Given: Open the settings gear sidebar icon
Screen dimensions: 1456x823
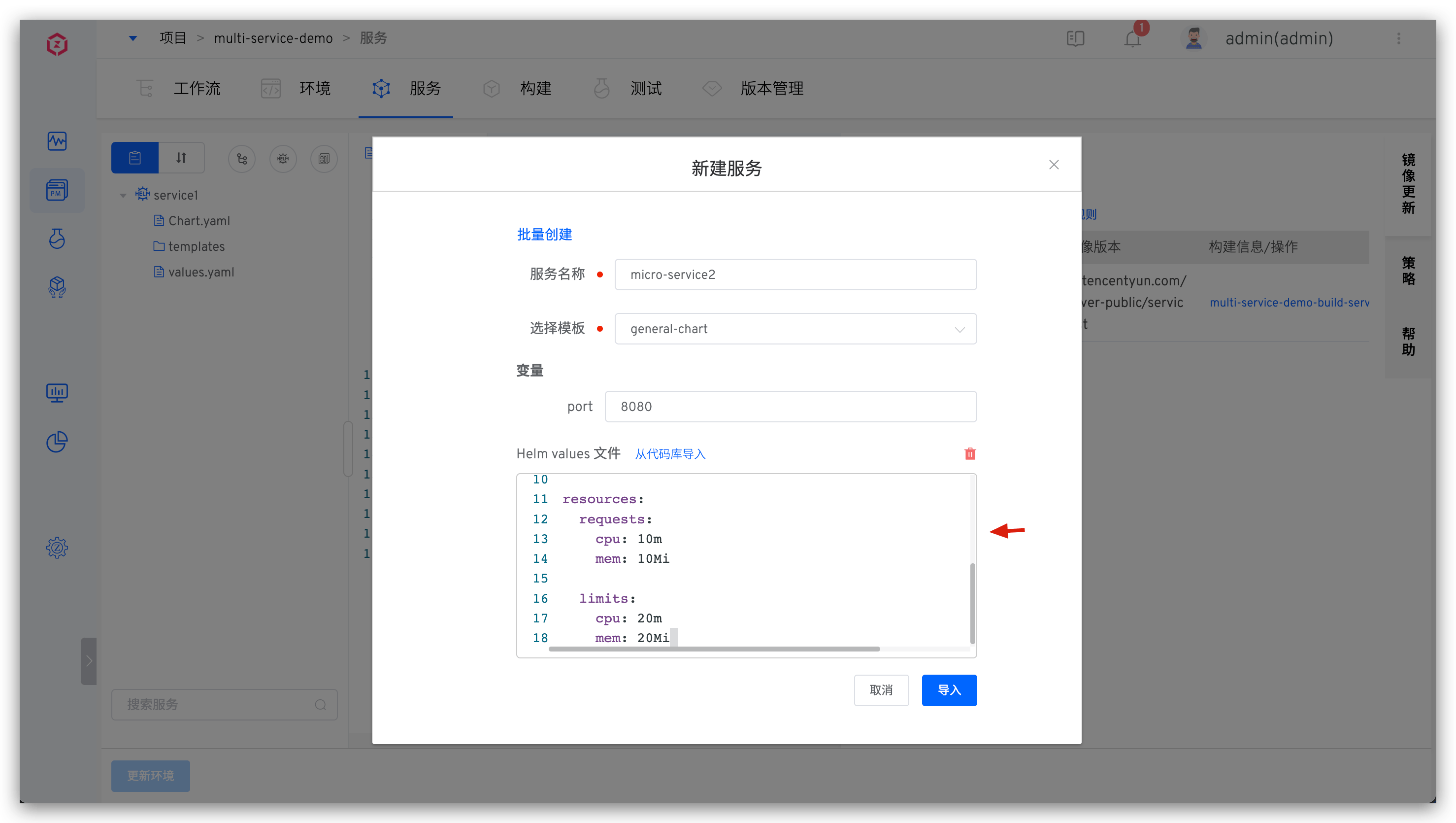Looking at the screenshot, I should click(57, 548).
